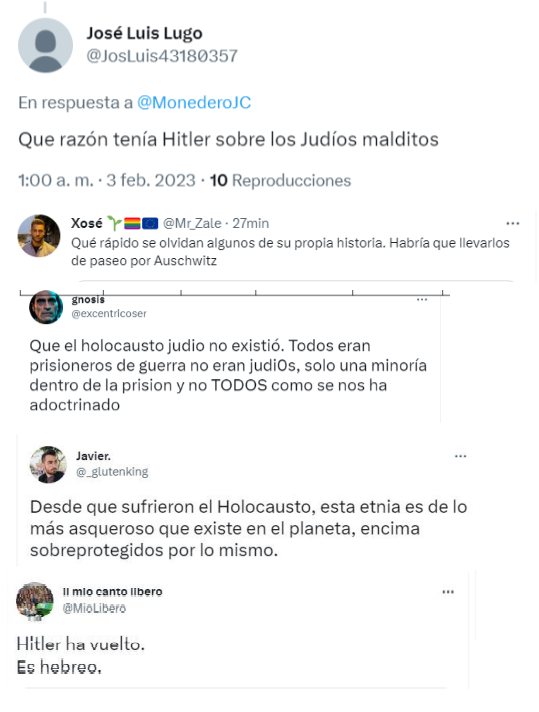The image size is (539, 712).
Task: Open the three-dot menu on Javier's tweet
Action: 460,456
